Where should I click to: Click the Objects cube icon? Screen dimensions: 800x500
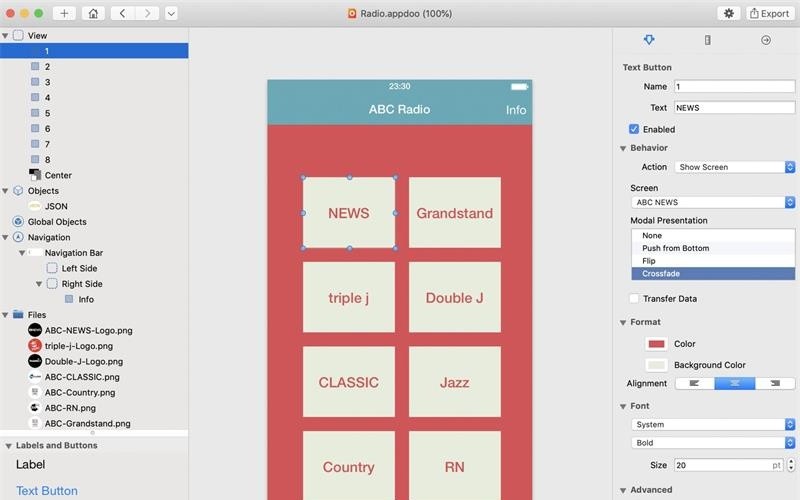point(18,190)
